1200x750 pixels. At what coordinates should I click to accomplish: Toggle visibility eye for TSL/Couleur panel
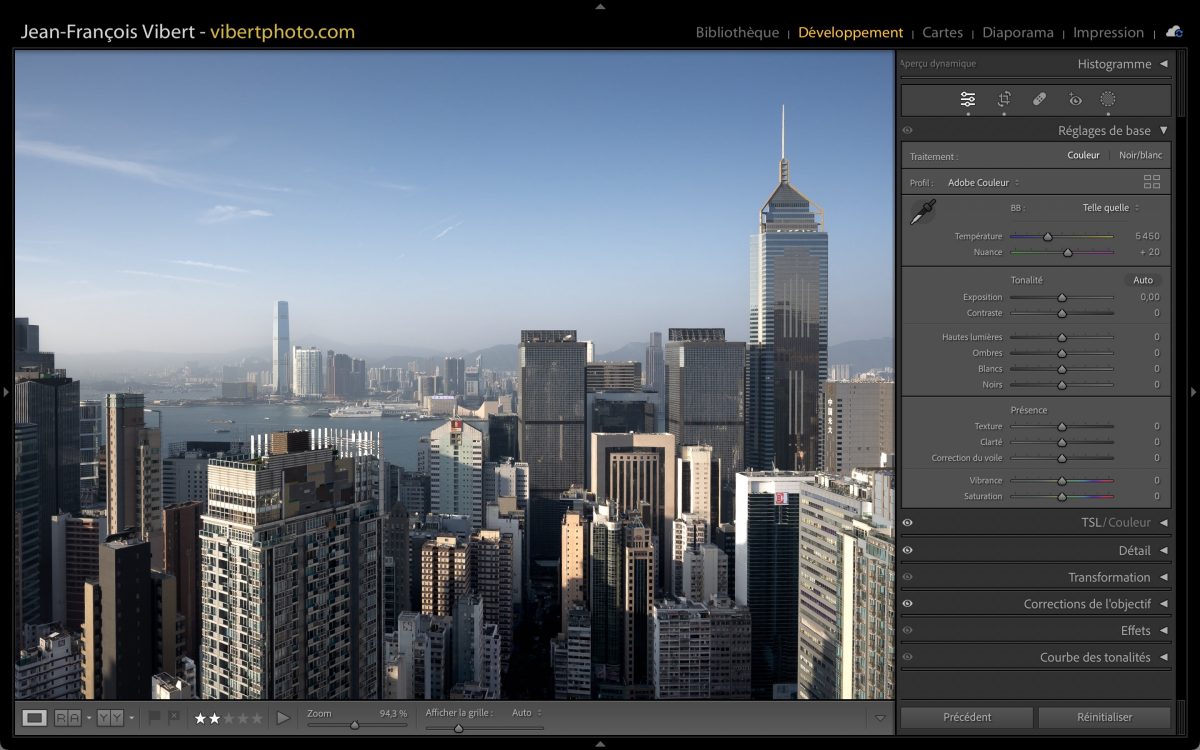point(908,523)
